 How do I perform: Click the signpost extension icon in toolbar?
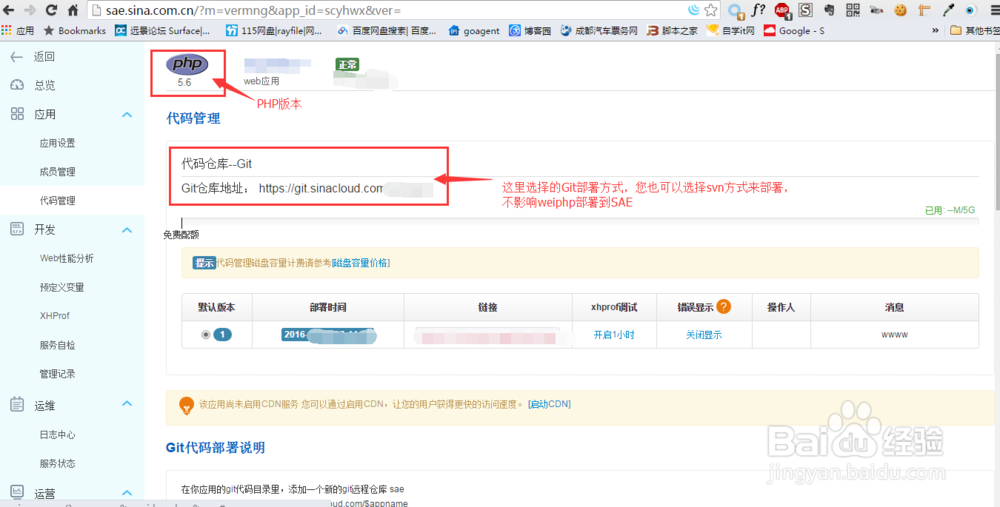925,10
